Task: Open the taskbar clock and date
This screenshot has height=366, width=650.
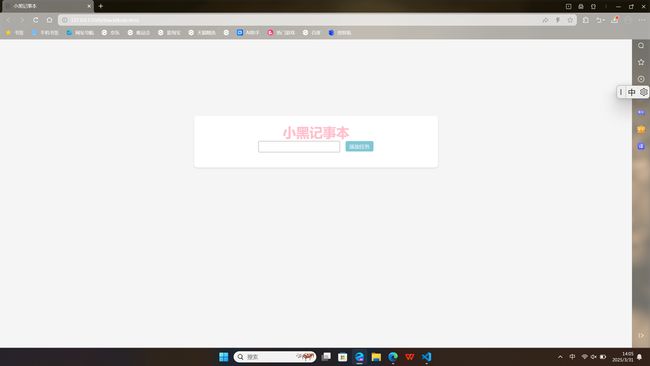Action: pyautogui.click(x=623, y=357)
